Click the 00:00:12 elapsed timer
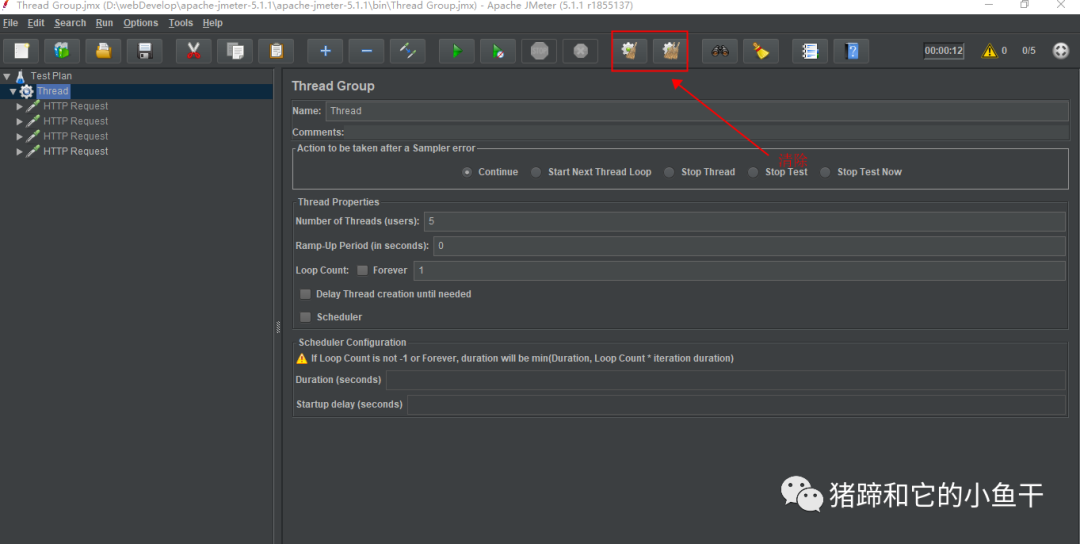This screenshot has height=544, width=1080. click(944, 51)
